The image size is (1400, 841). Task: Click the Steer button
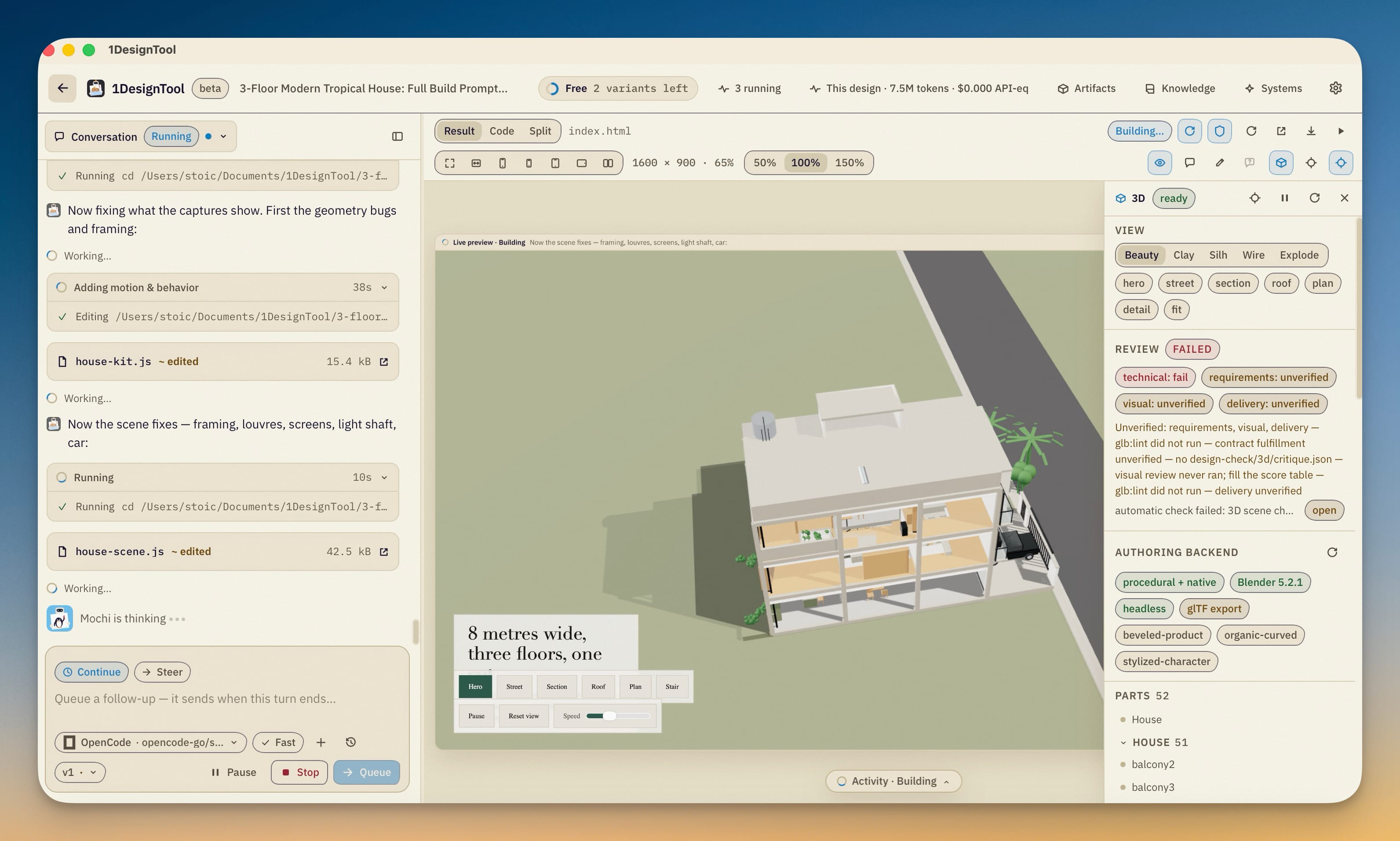pos(162,672)
